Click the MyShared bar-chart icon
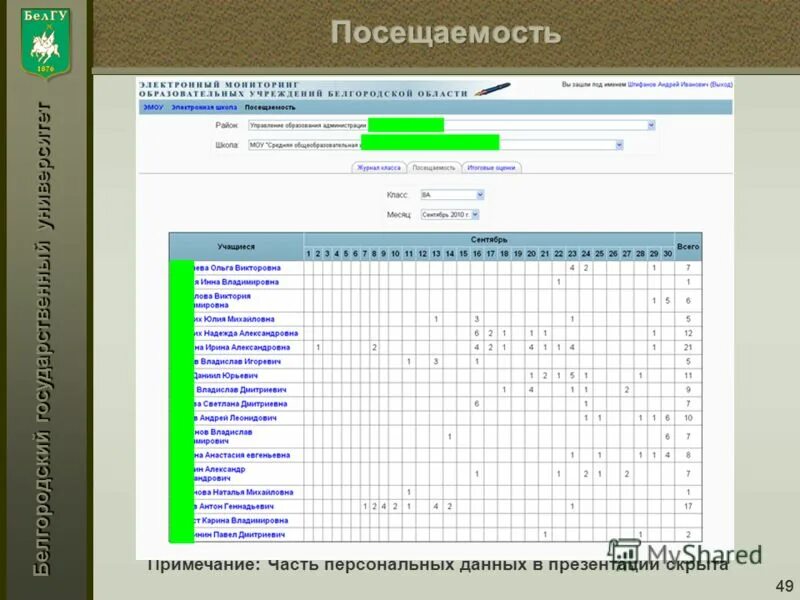Viewport: 800px width, 600px height. [627, 551]
